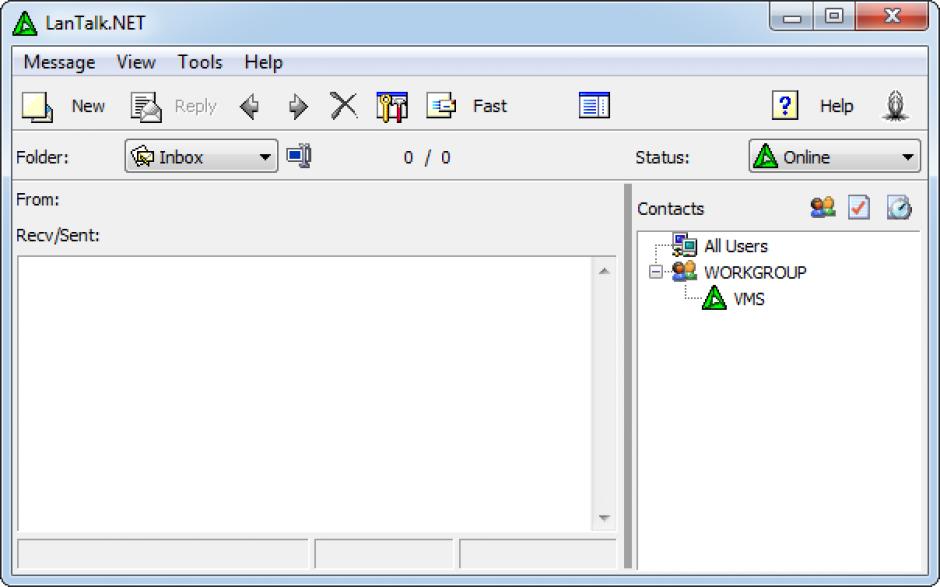This screenshot has height=587, width=940.
Task: Click the monitor icon beside Inbox
Action: pos(299,156)
